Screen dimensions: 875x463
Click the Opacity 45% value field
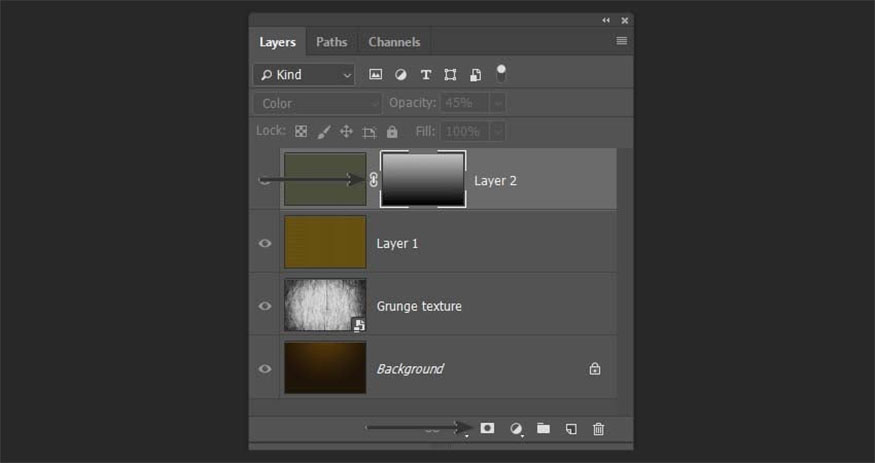tap(465, 103)
